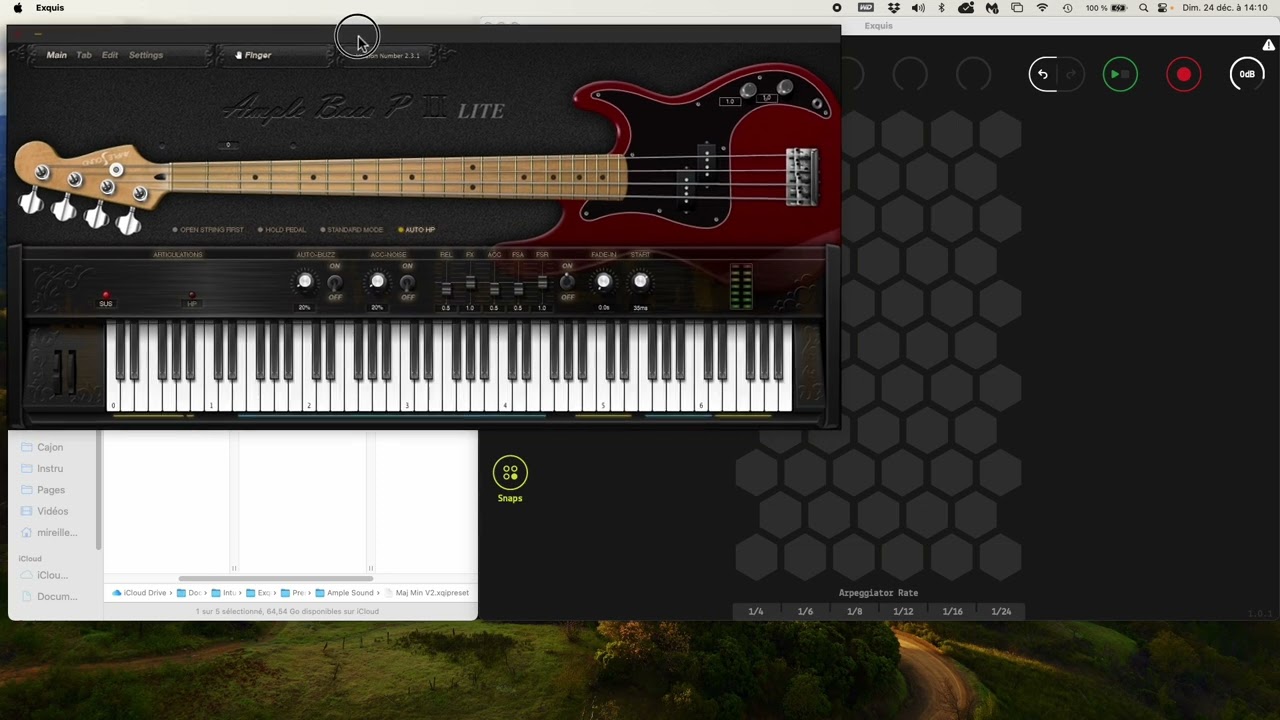Screen dimensions: 1280x720
Task: Click the Auto-Buzz 20% value field
Action: [305, 308]
